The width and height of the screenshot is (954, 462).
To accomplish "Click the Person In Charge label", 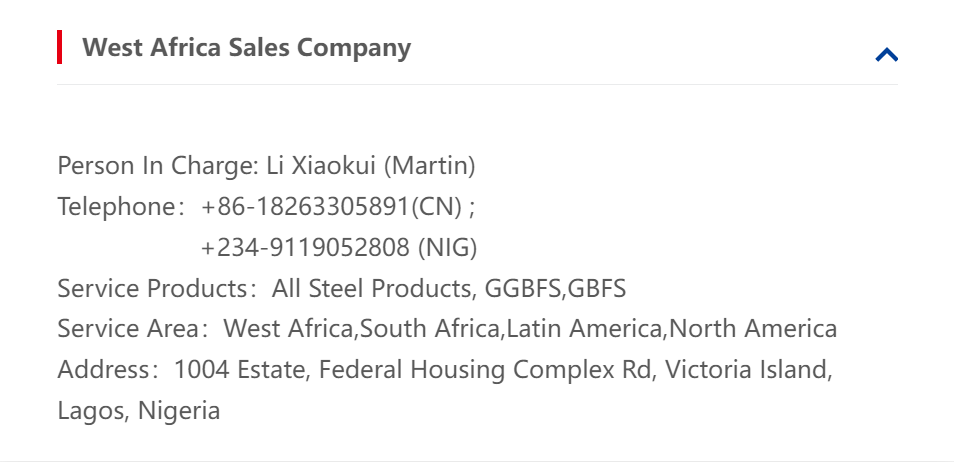I will pyautogui.click(x=158, y=166).
